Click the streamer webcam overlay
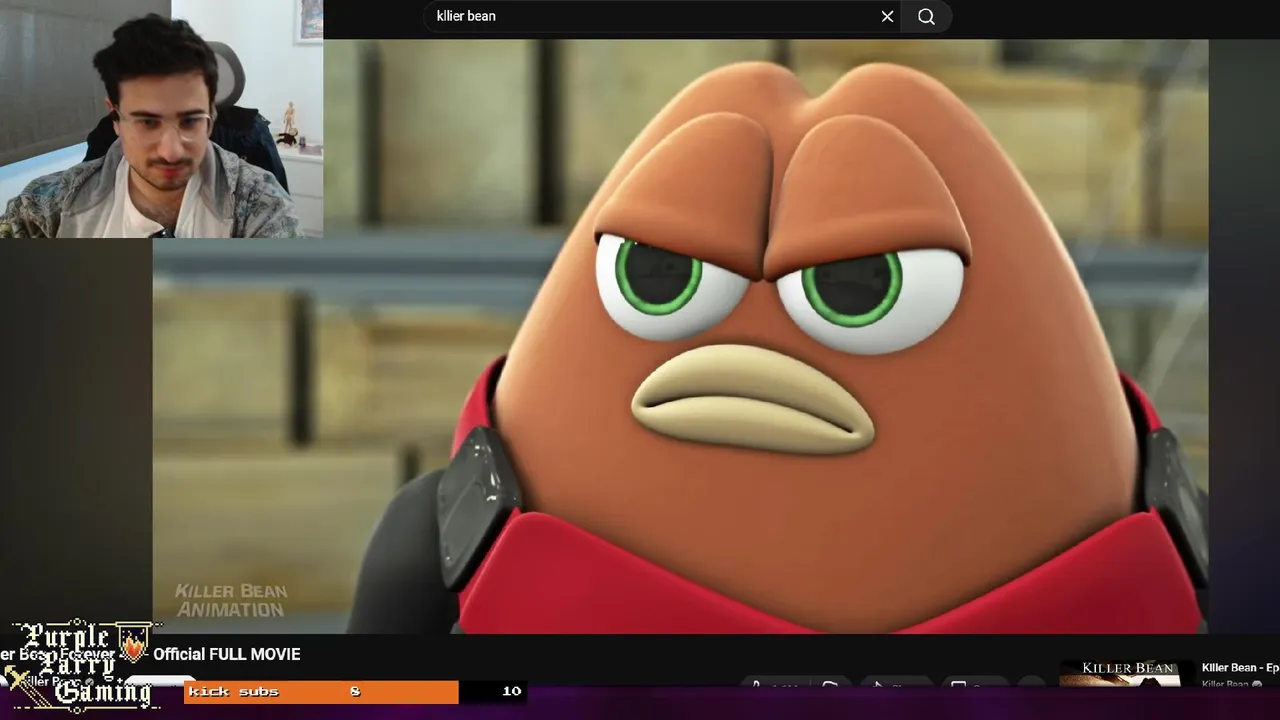1280x720 pixels. pyautogui.click(x=161, y=119)
